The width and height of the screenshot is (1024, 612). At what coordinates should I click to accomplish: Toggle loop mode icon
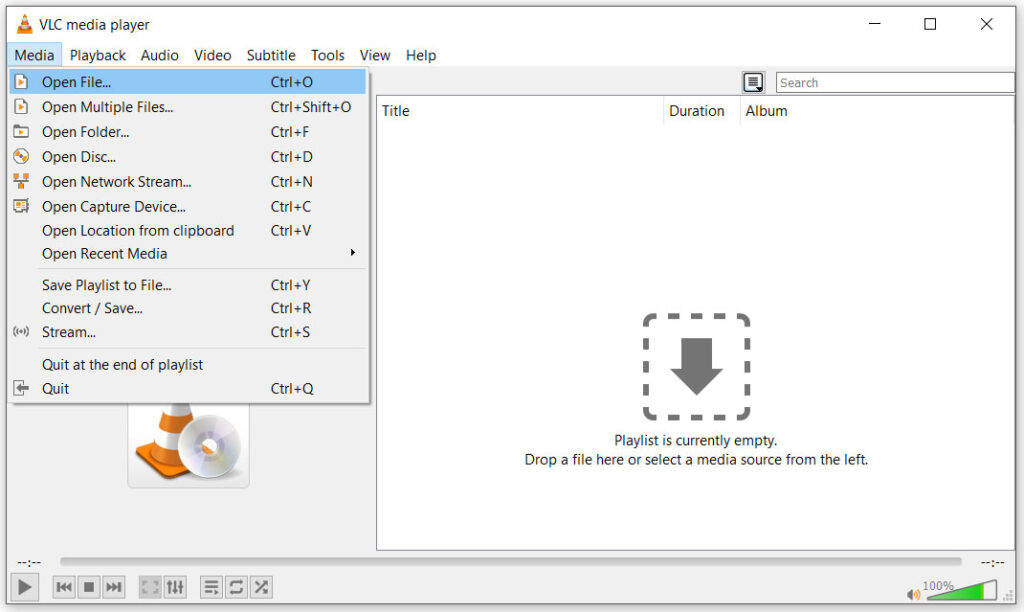(236, 587)
